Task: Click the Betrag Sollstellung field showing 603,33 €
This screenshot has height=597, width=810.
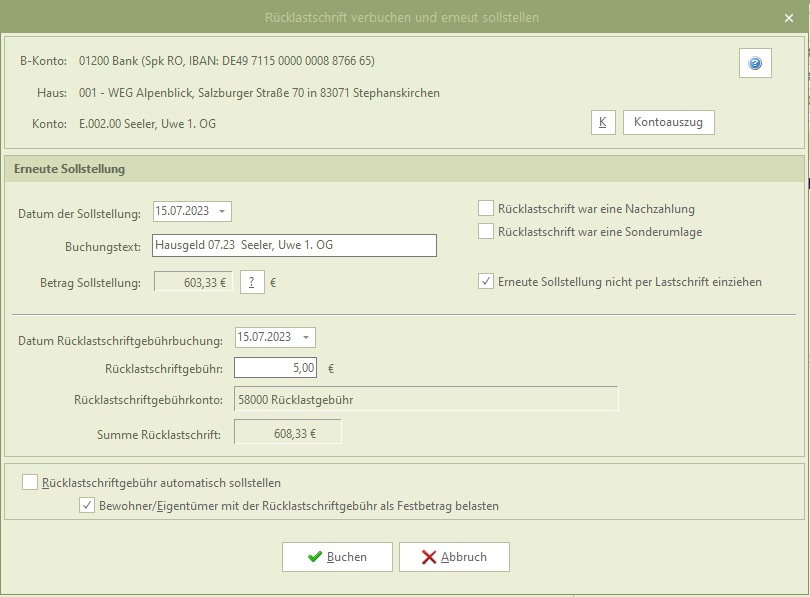Action: [x=193, y=282]
